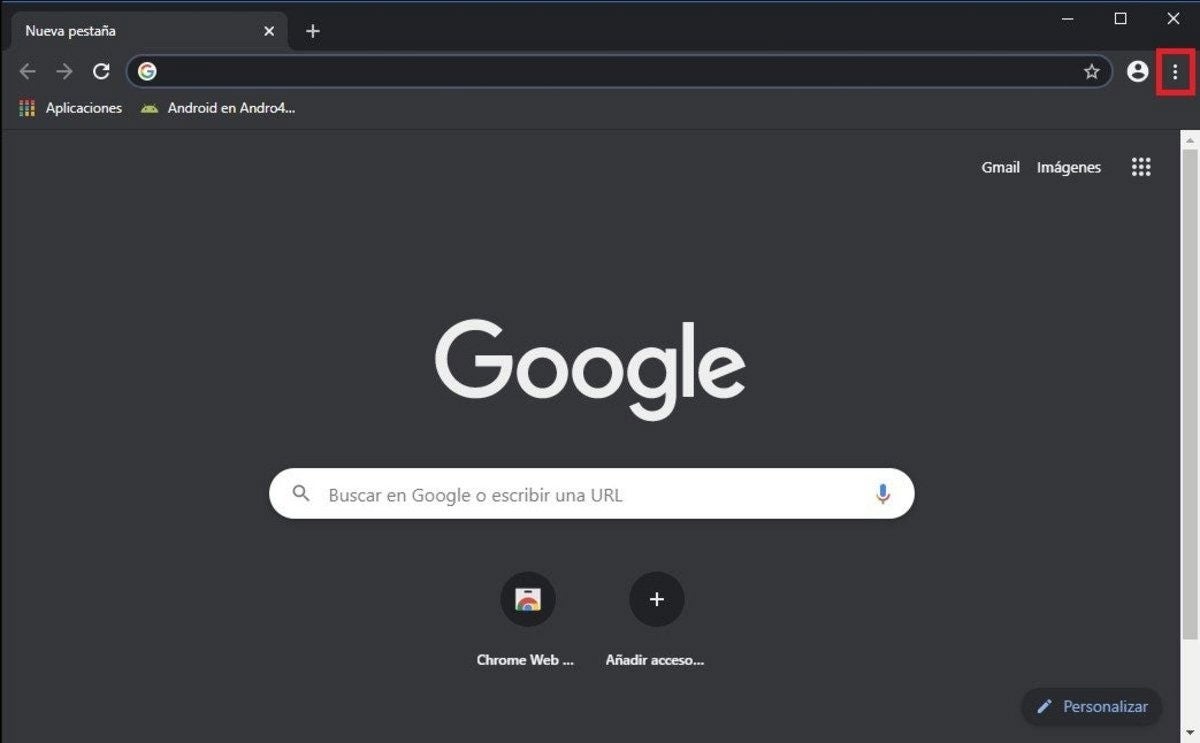1200x743 pixels.
Task: Click the back navigation arrow
Action: click(x=28, y=72)
